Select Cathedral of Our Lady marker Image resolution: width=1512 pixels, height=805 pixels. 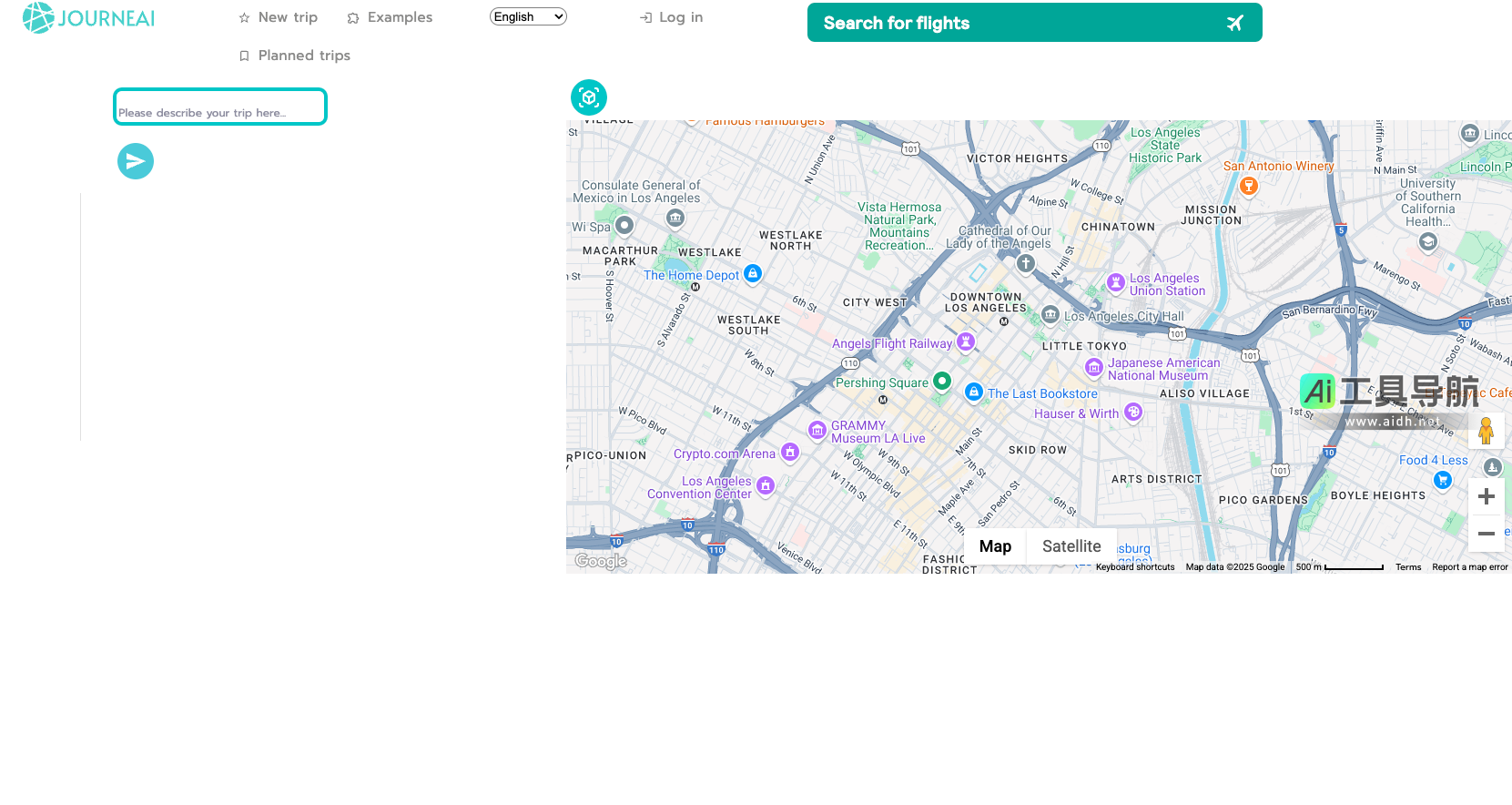click(x=1026, y=264)
